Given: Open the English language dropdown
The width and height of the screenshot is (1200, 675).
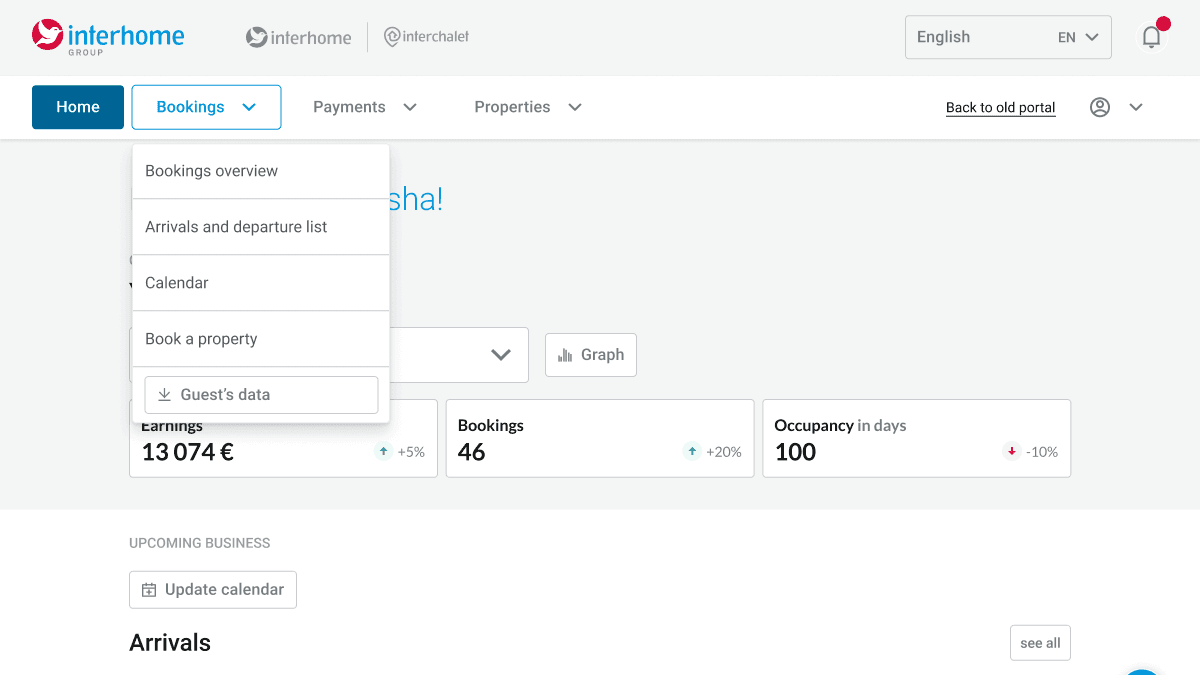Looking at the screenshot, I should [x=1008, y=37].
